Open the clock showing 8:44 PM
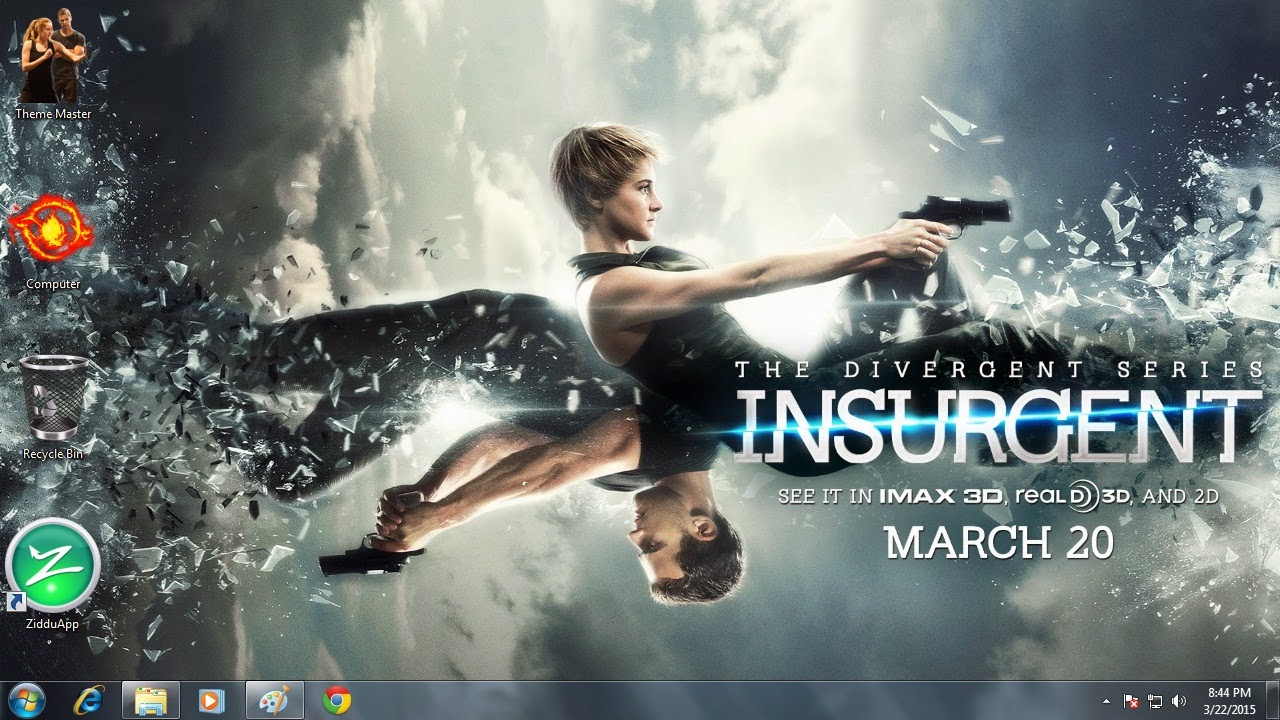This screenshot has height=720, width=1280. [x=1229, y=701]
